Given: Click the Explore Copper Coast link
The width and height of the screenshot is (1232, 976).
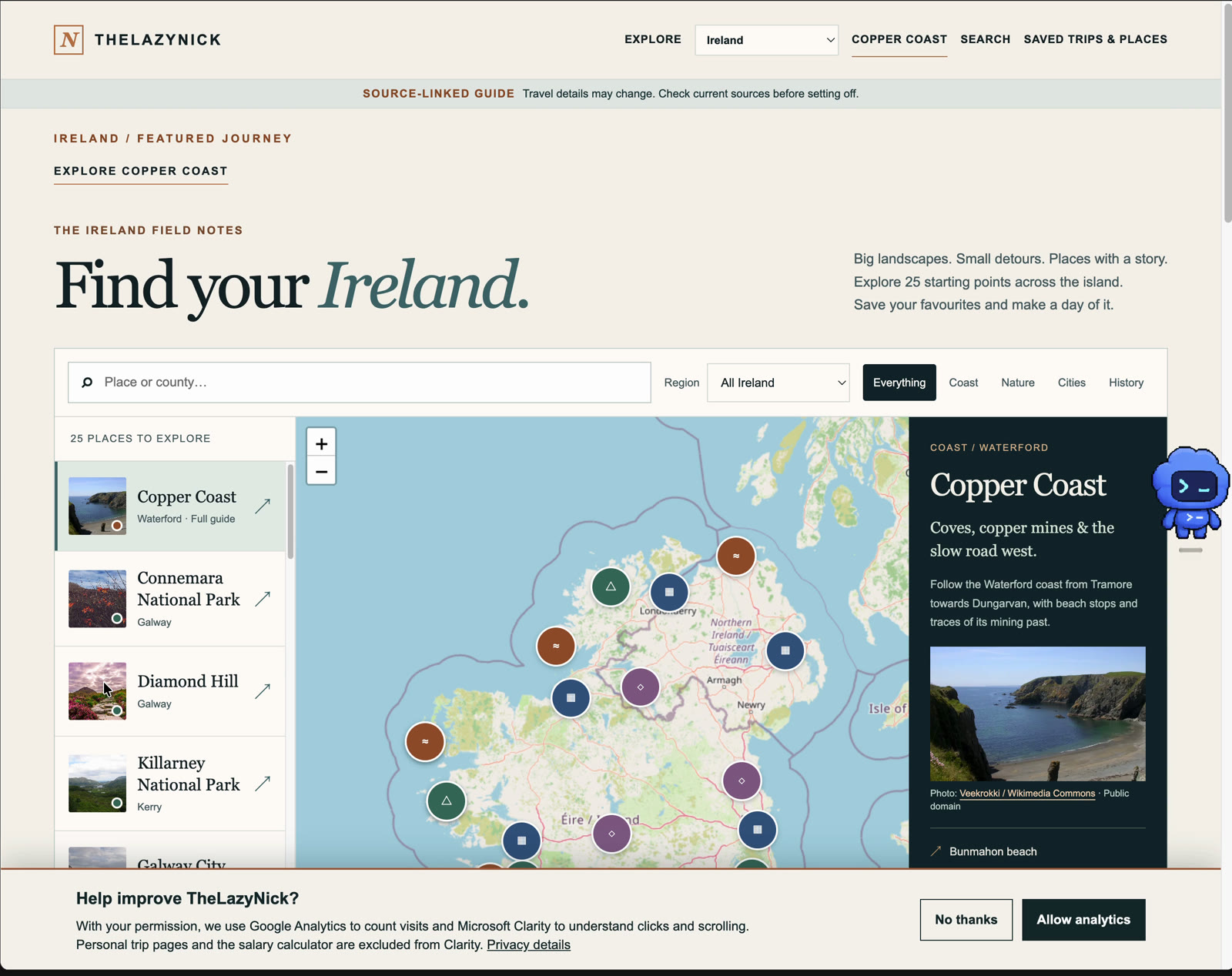Looking at the screenshot, I should coord(141,171).
